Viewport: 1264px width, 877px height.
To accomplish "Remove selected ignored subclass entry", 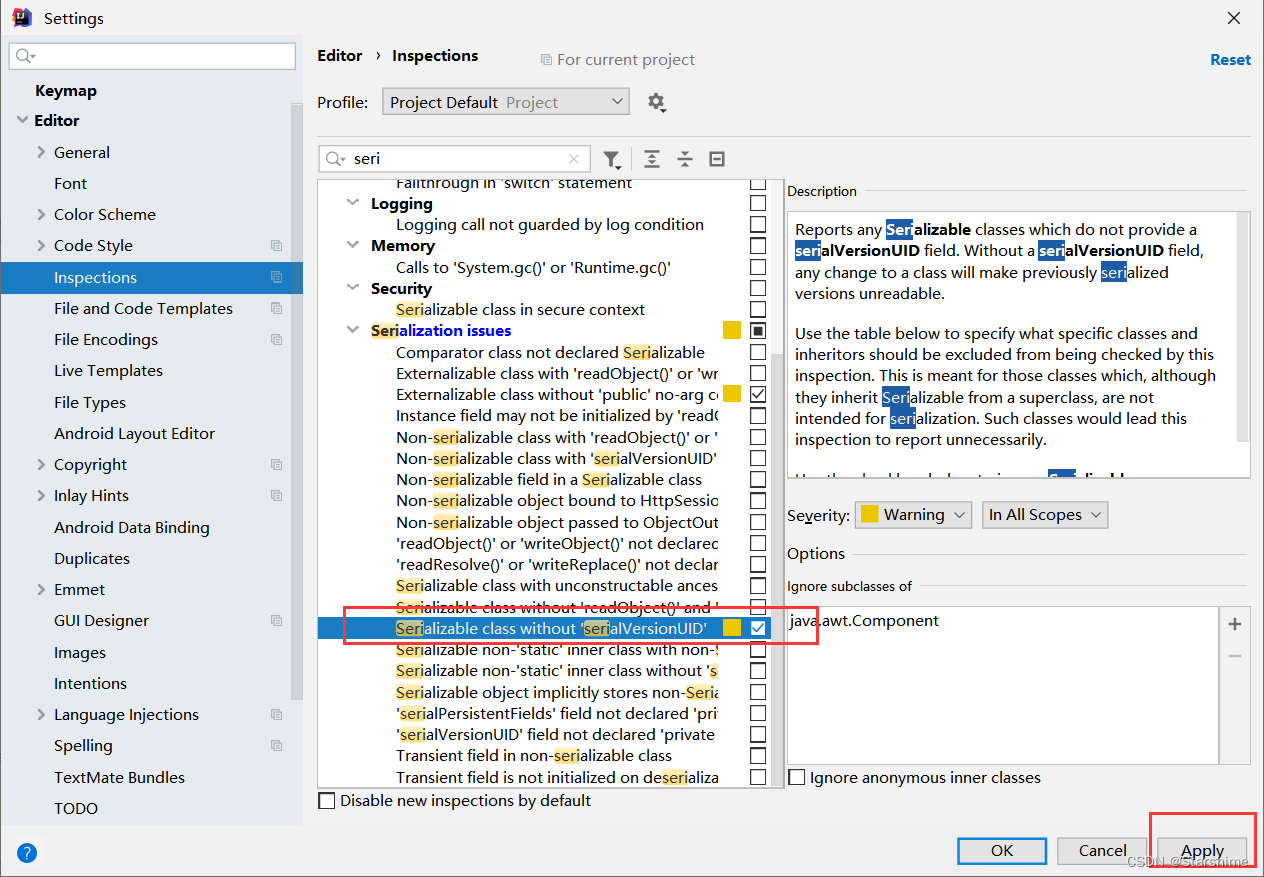I will (x=1235, y=655).
